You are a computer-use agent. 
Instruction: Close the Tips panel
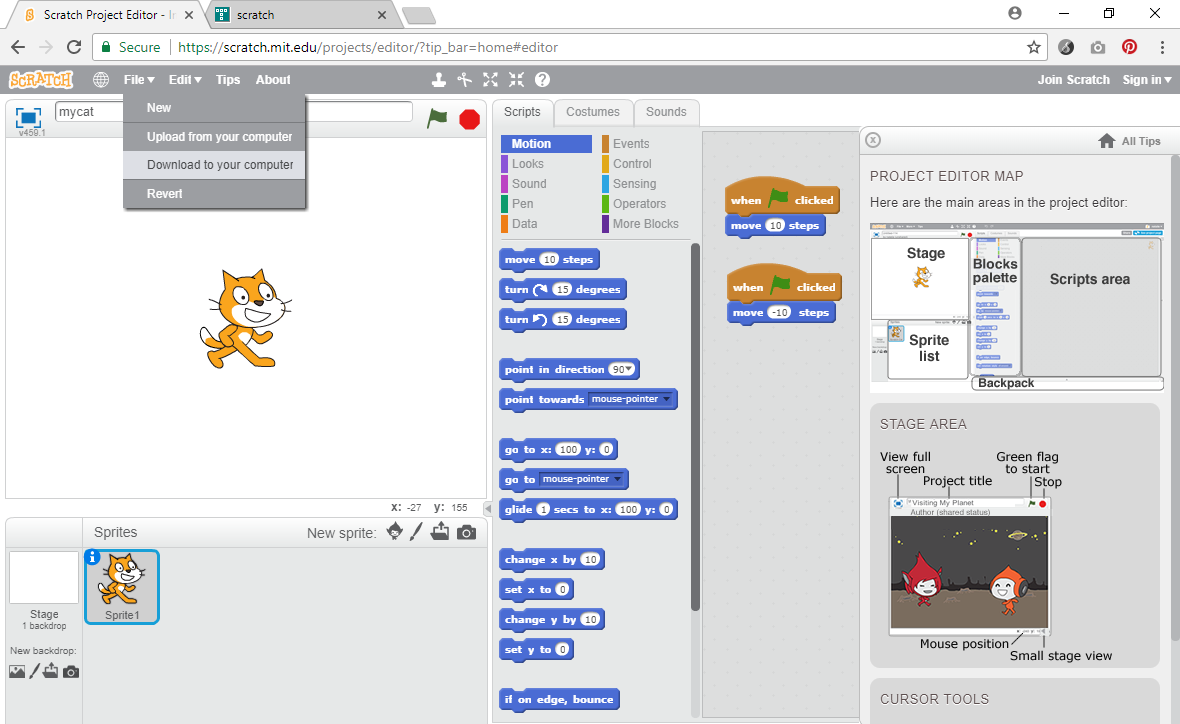pyautogui.click(x=873, y=140)
